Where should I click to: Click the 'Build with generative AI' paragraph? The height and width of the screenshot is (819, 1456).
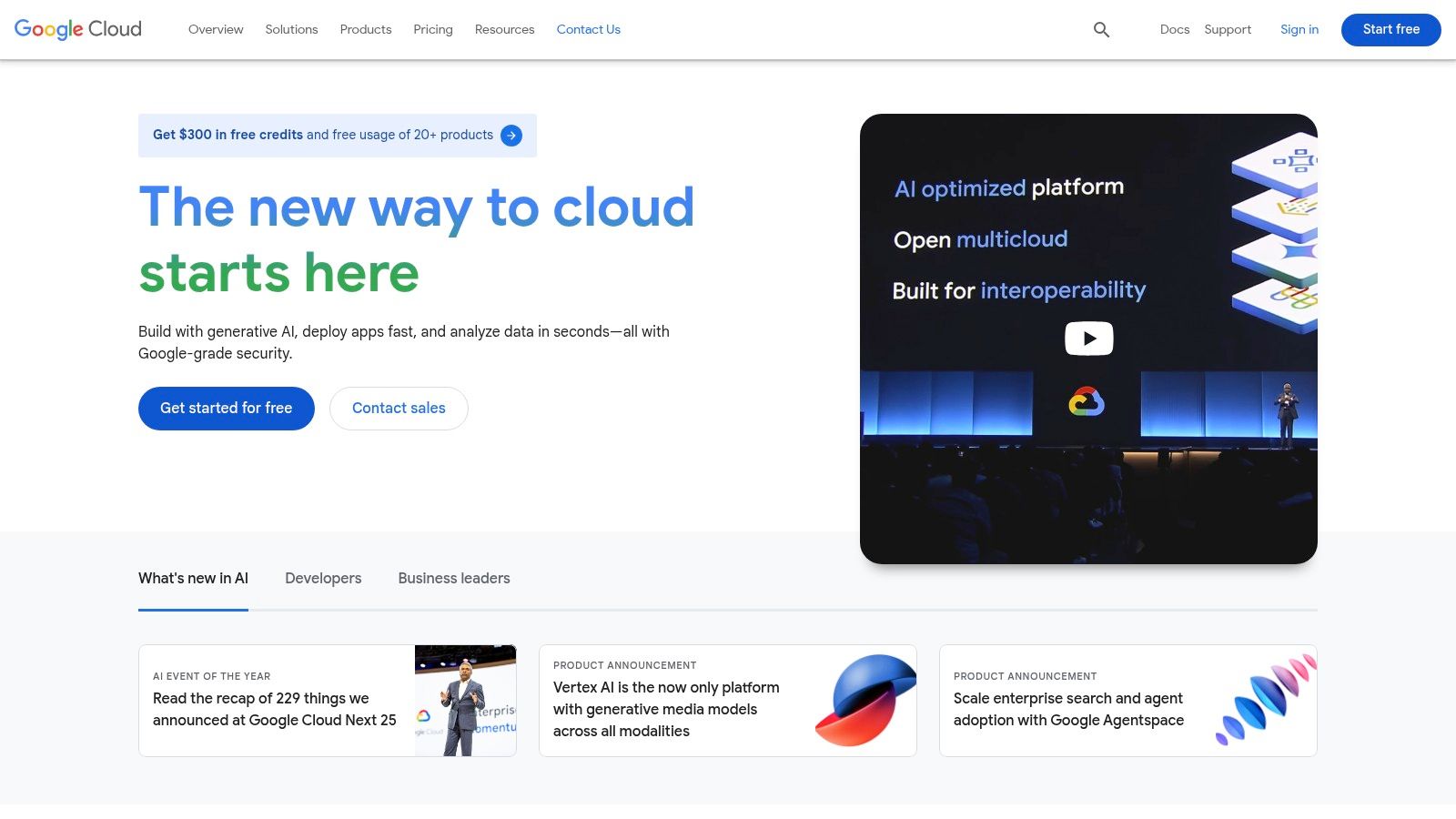(x=404, y=342)
